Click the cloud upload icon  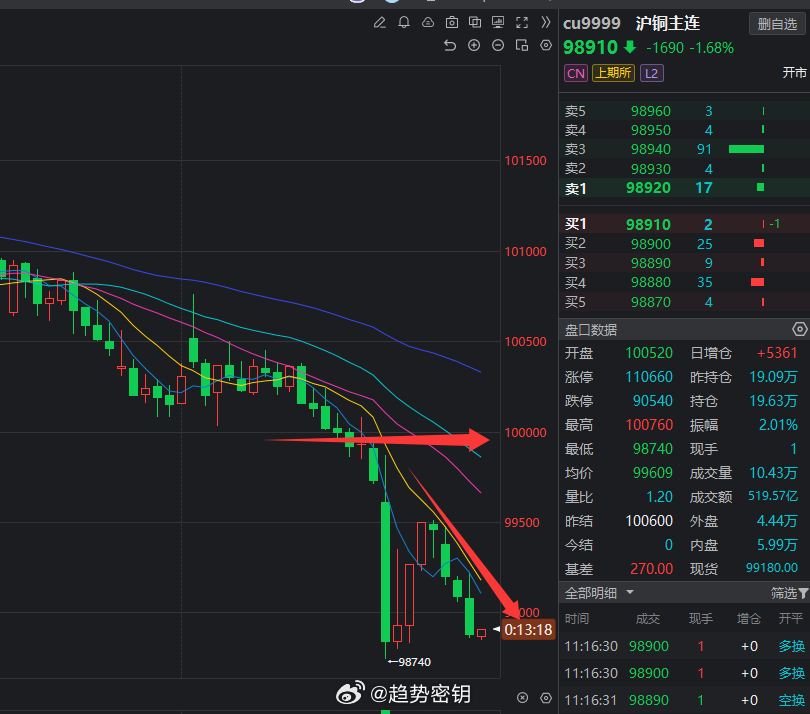[x=428, y=22]
